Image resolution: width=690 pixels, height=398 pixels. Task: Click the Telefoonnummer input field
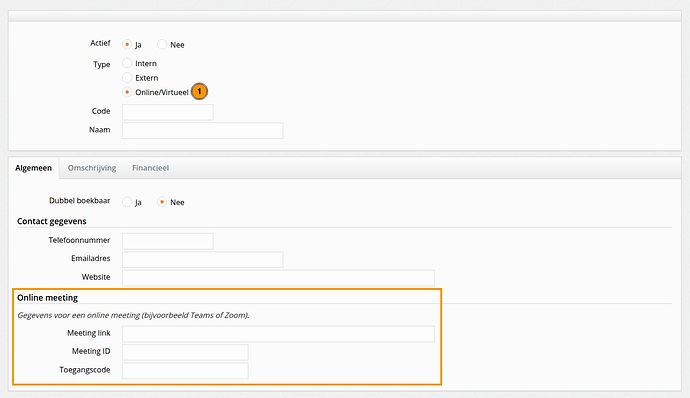tap(168, 241)
